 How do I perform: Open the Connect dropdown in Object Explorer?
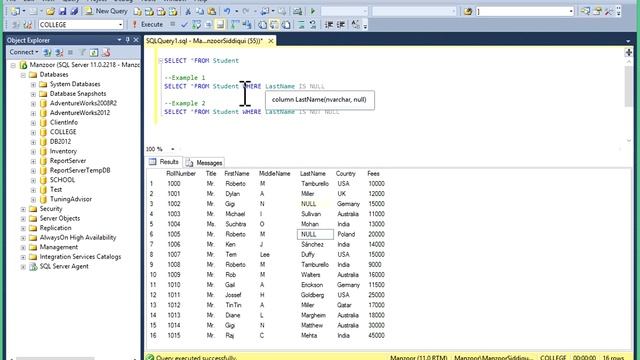pos(24,52)
